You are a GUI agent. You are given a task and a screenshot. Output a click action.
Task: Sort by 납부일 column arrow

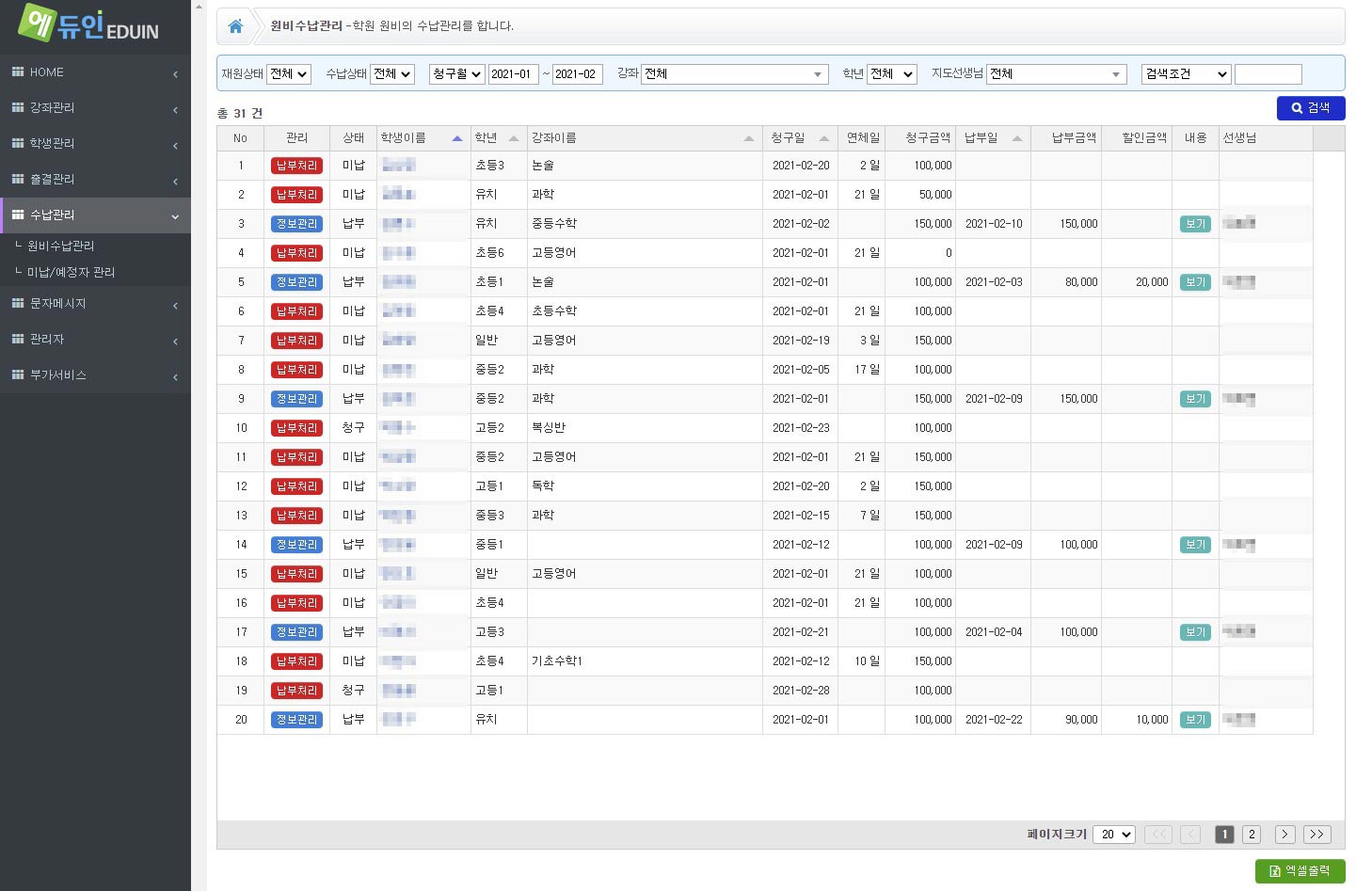pos(1017,138)
